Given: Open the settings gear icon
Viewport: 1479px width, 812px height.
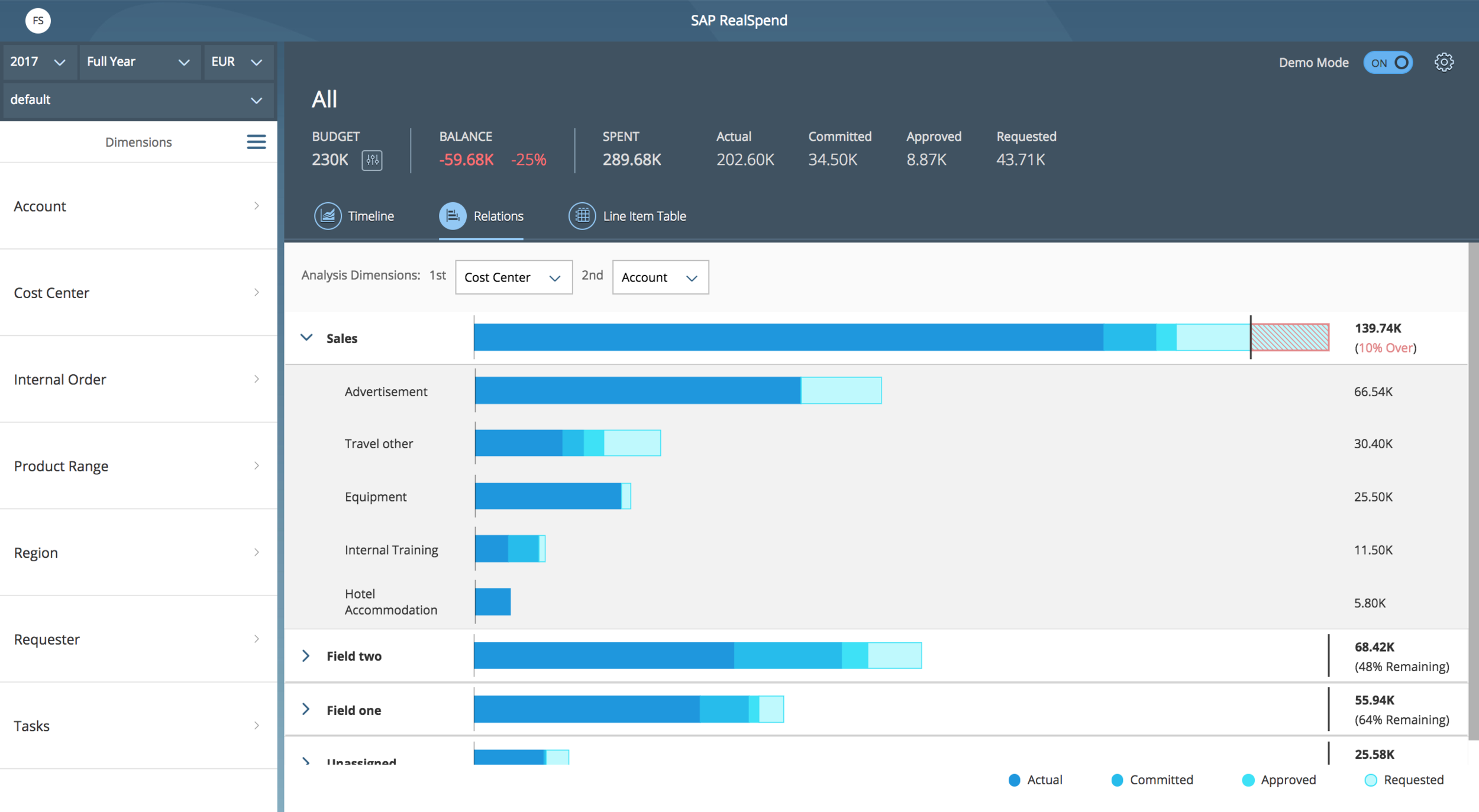Looking at the screenshot, I should pyautogui.click(x=1444, y=62).
